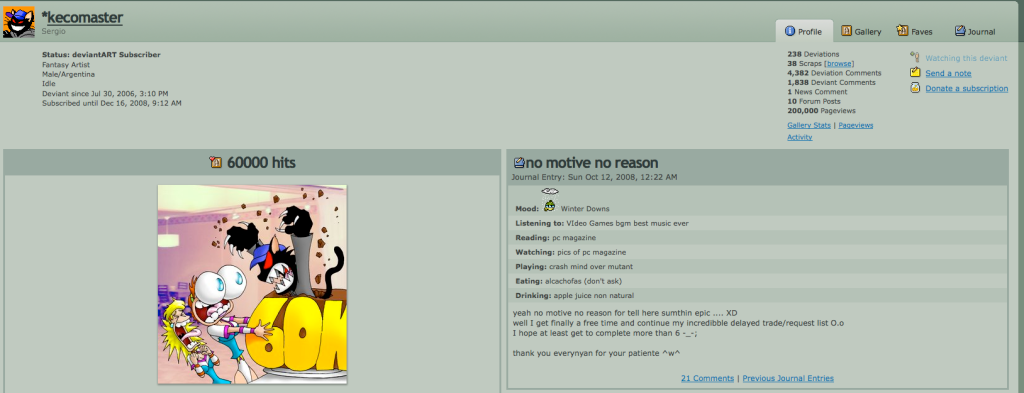Click the Journal tab icon
Viewport: 1024px width, 393px height.
pyautogui.click(x=960, y=31)
